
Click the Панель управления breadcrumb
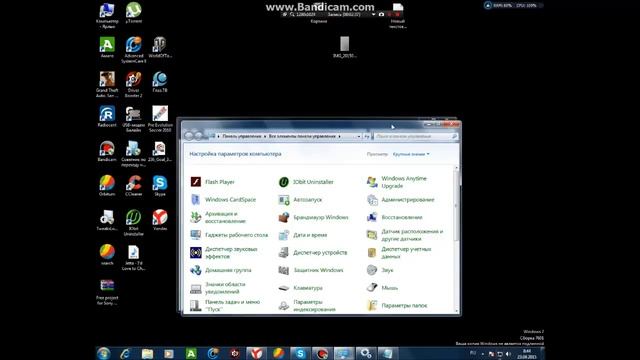tap(242, 136)
